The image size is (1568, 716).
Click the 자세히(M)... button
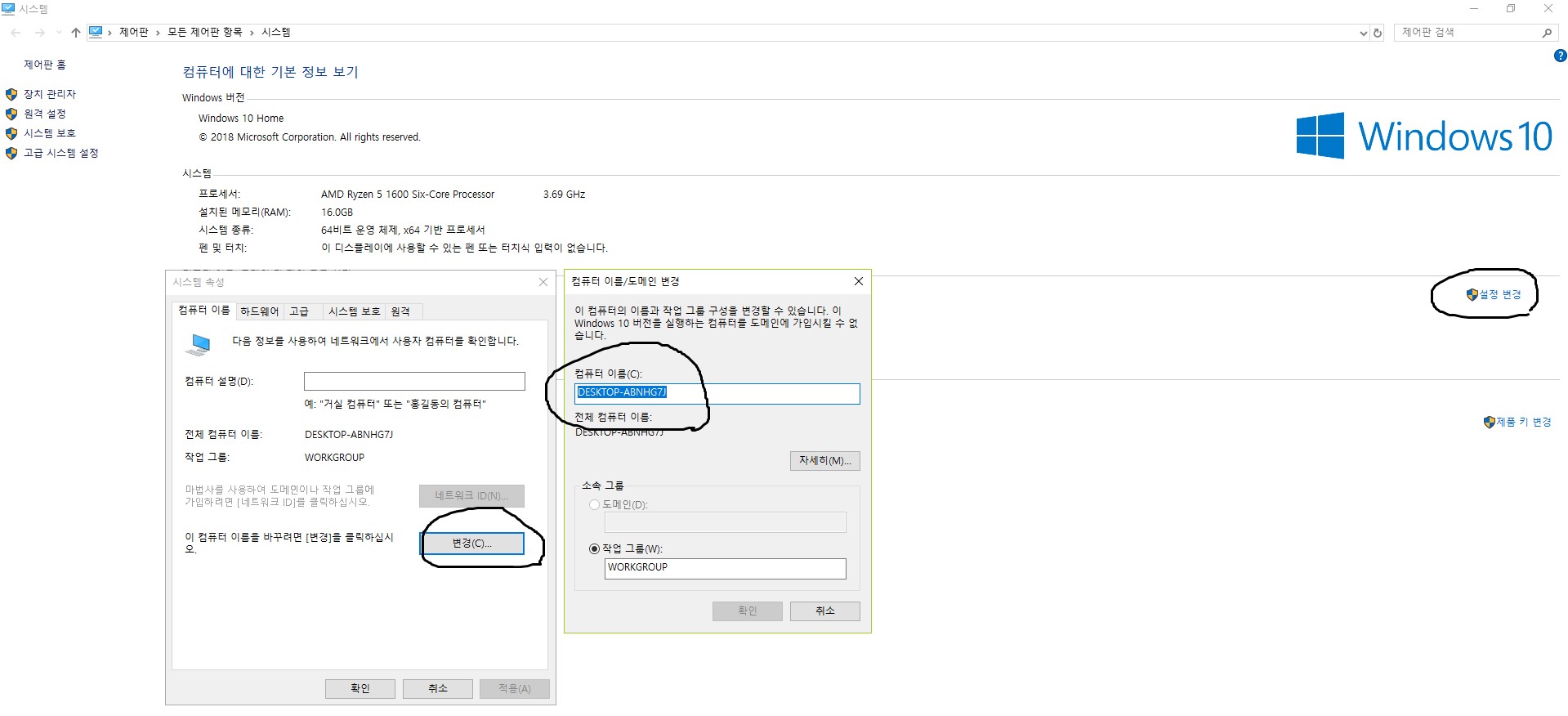[x=824, y=461]
